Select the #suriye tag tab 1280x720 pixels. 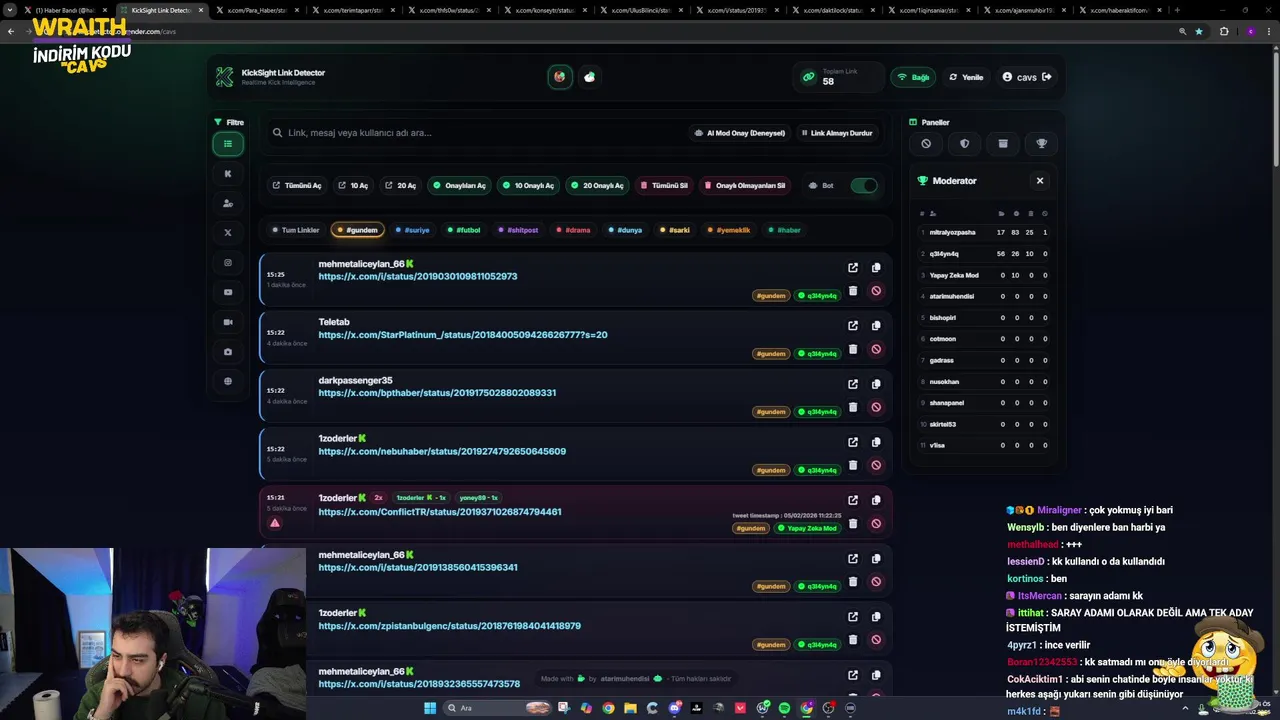tap(412, 230)
